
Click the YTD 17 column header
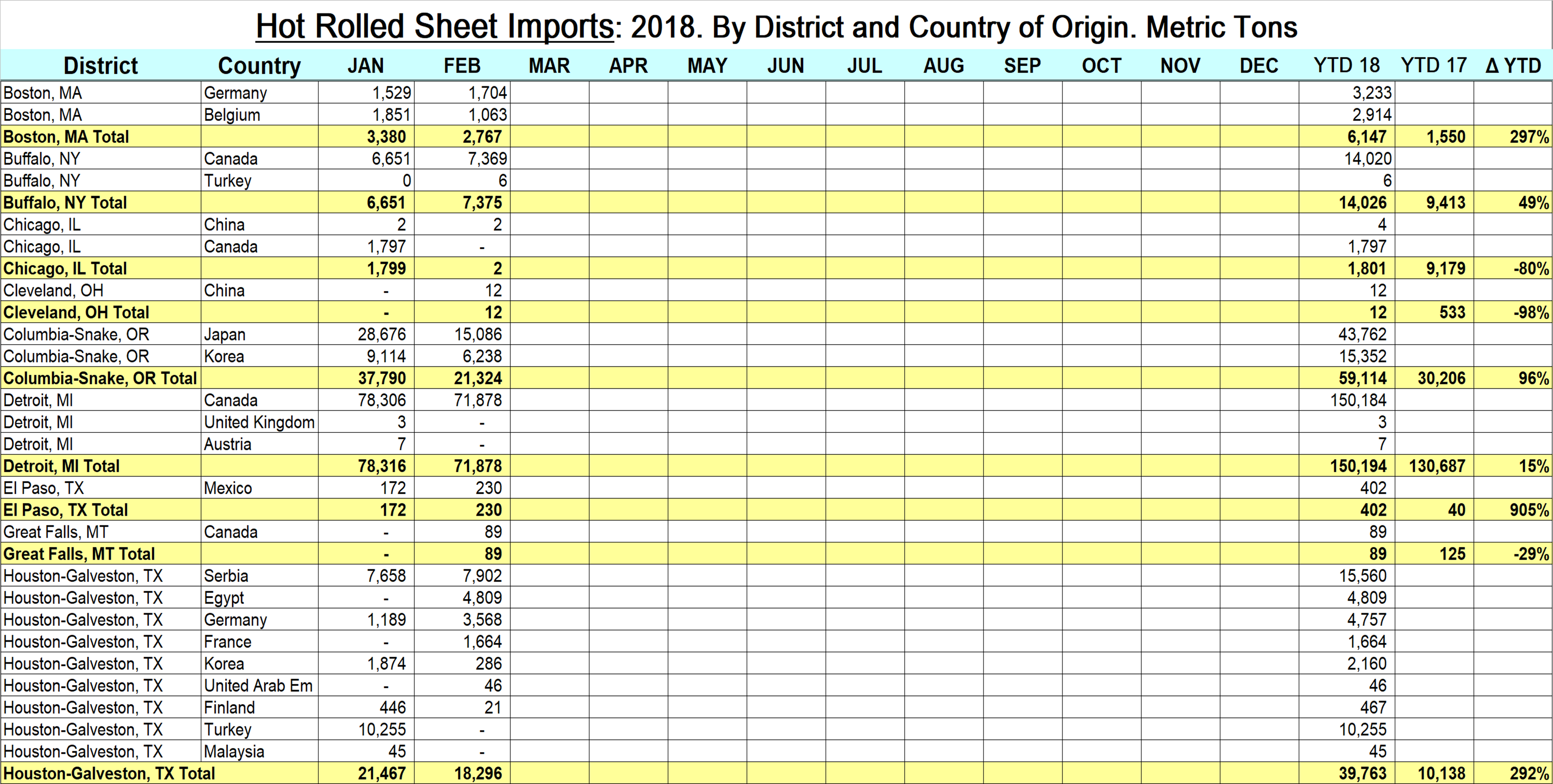pos(1434,65)
